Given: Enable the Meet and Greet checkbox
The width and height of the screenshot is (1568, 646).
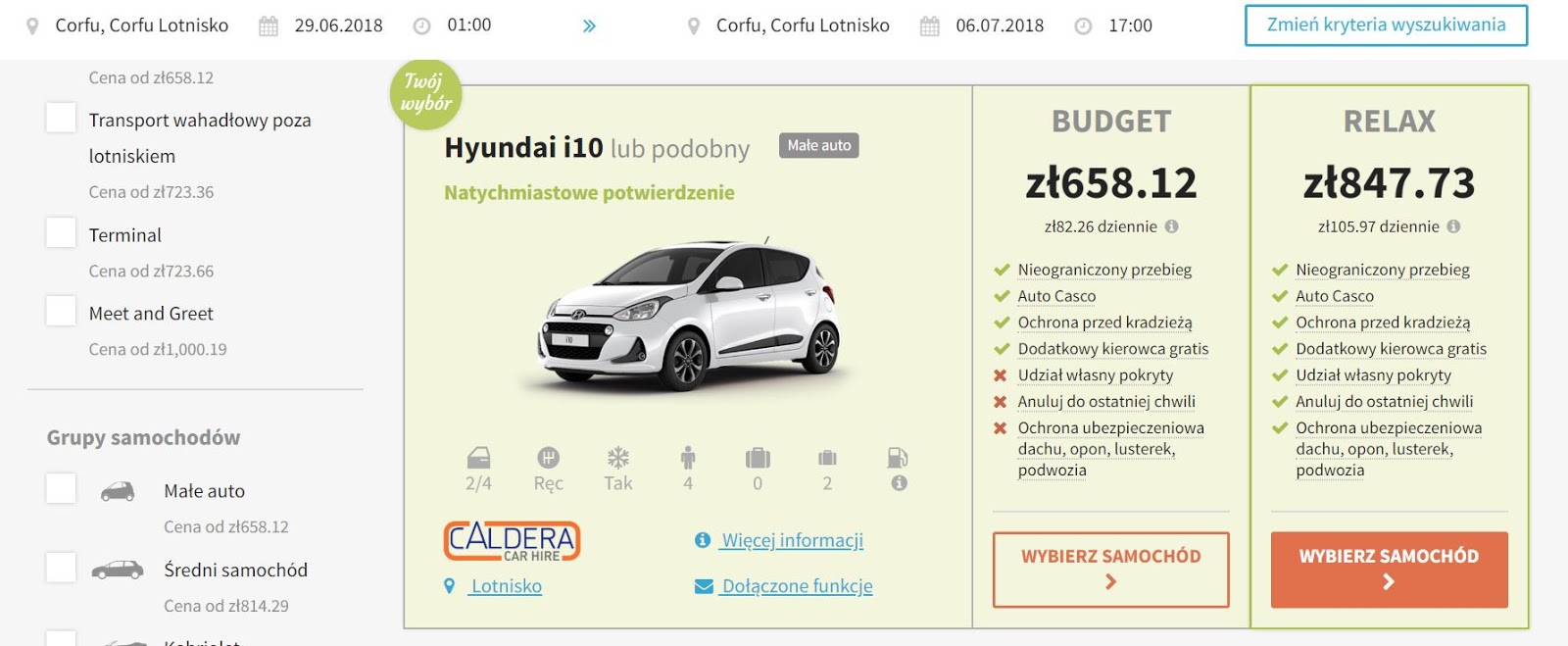Looking at the screenshot, I should [x=61, y=311].
